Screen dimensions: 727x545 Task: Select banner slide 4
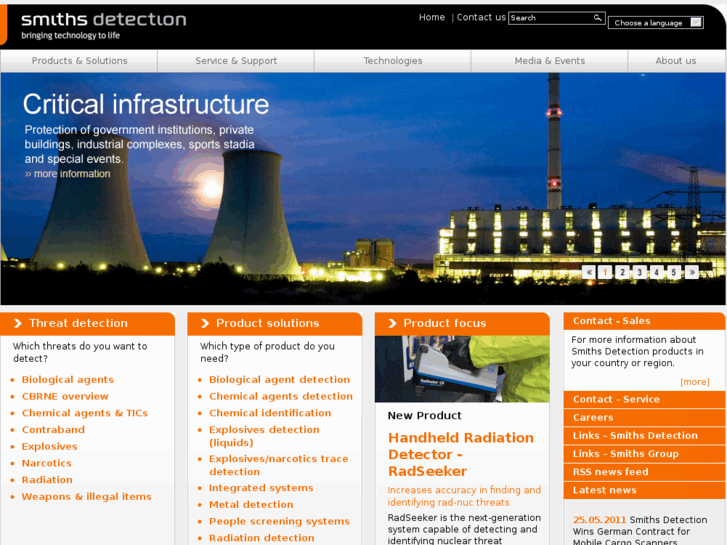coord(657,272)
